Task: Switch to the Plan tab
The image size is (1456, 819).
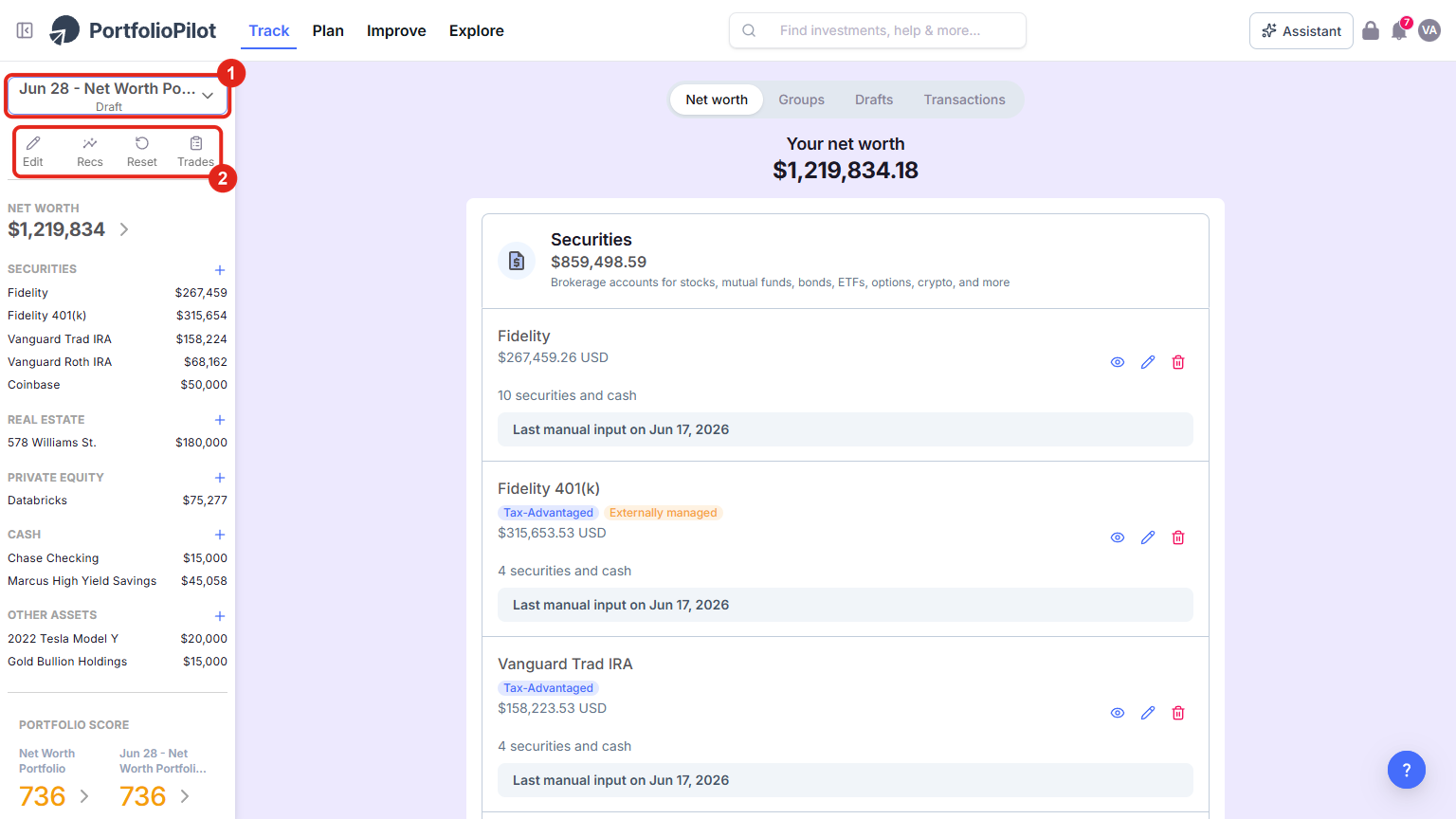Action: click(328, 30)
